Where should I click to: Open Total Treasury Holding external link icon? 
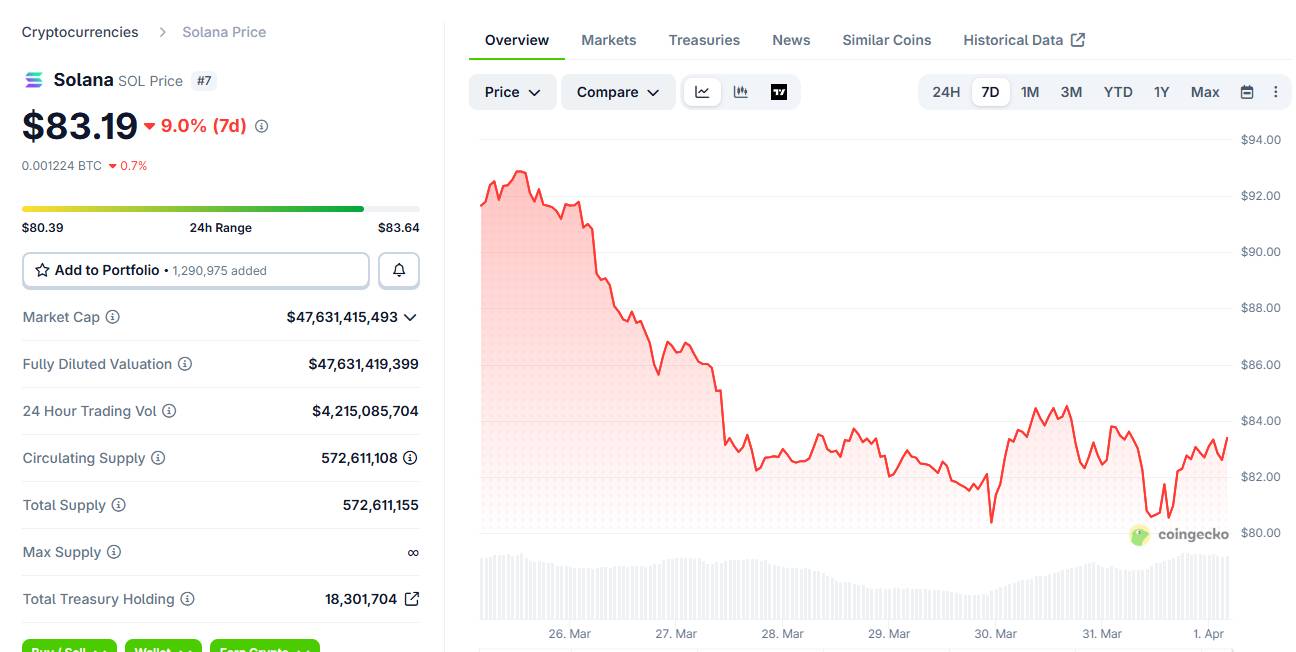coord(411,599)
